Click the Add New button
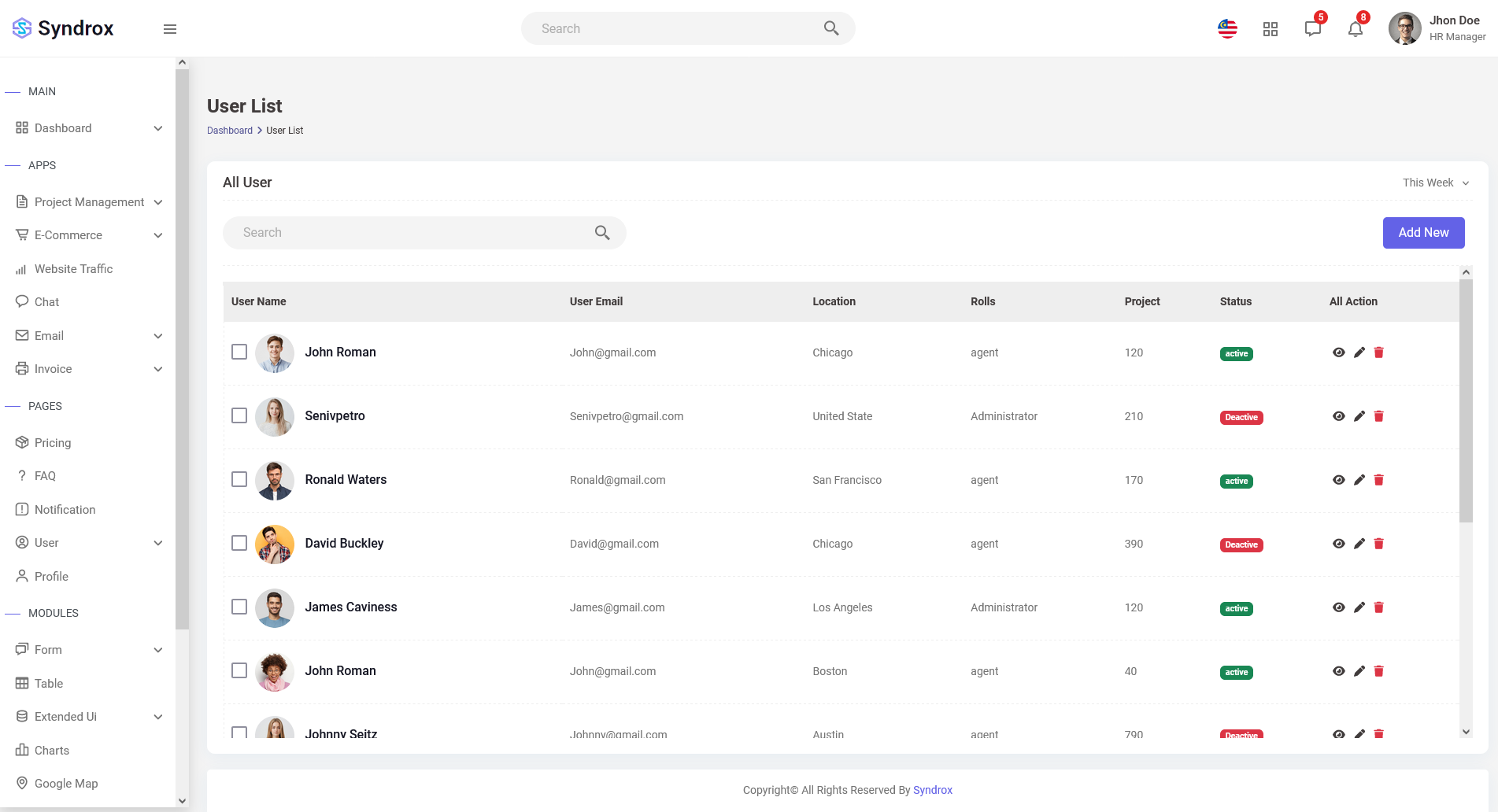The image size is (1498, 812). coord(1423,233)
